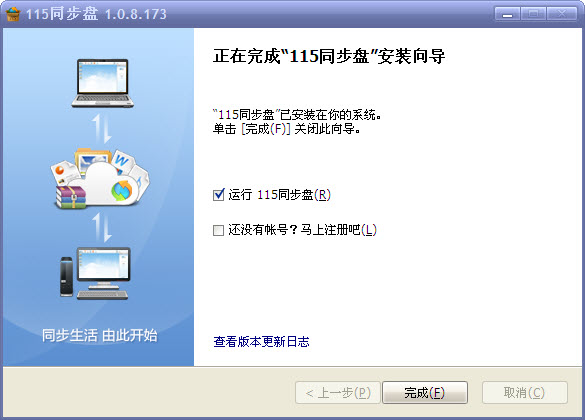Click the 运行 115同步盘(R) label text

click(279, 195)
